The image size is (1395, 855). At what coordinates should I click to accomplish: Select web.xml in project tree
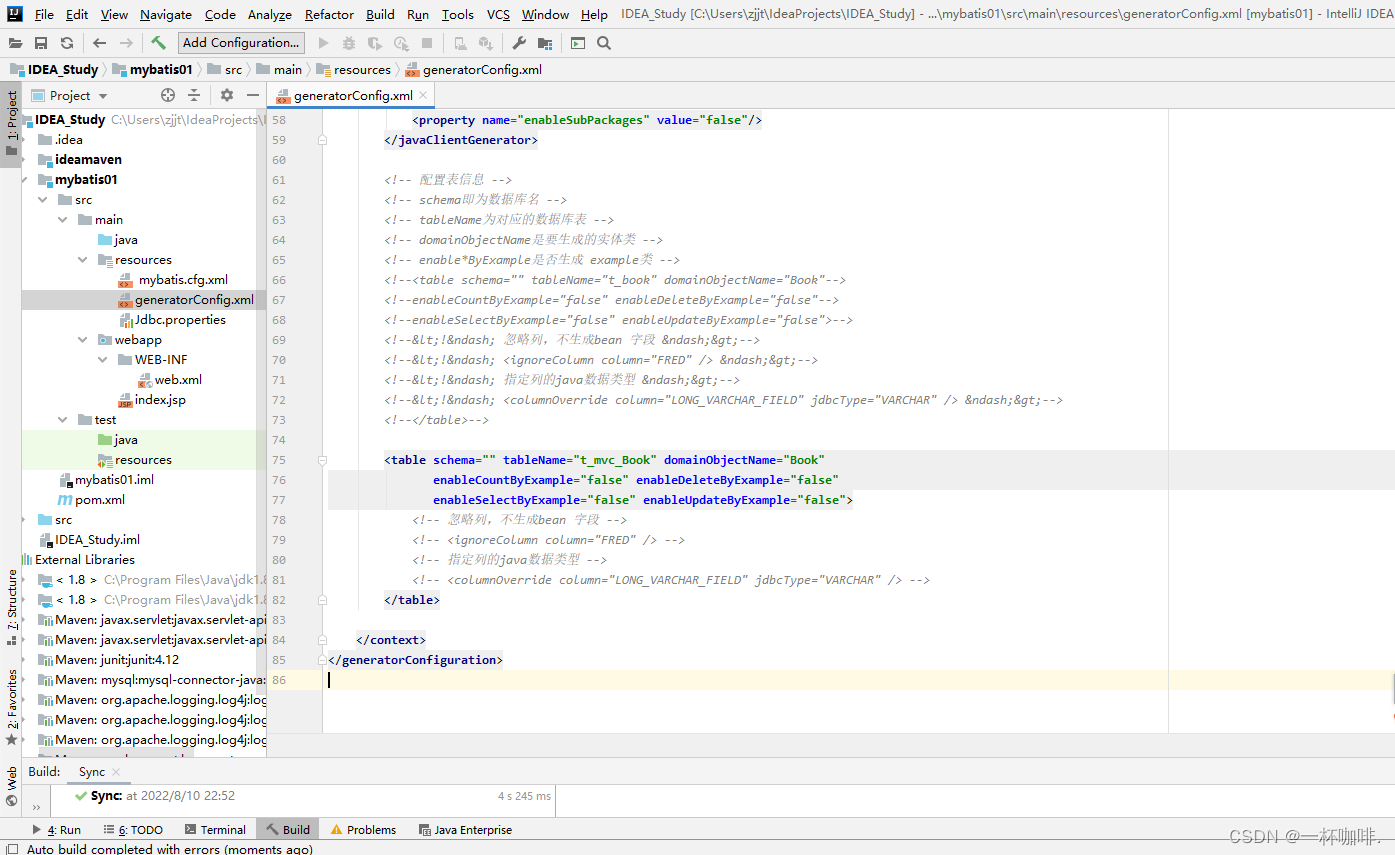tap(170, 380)
